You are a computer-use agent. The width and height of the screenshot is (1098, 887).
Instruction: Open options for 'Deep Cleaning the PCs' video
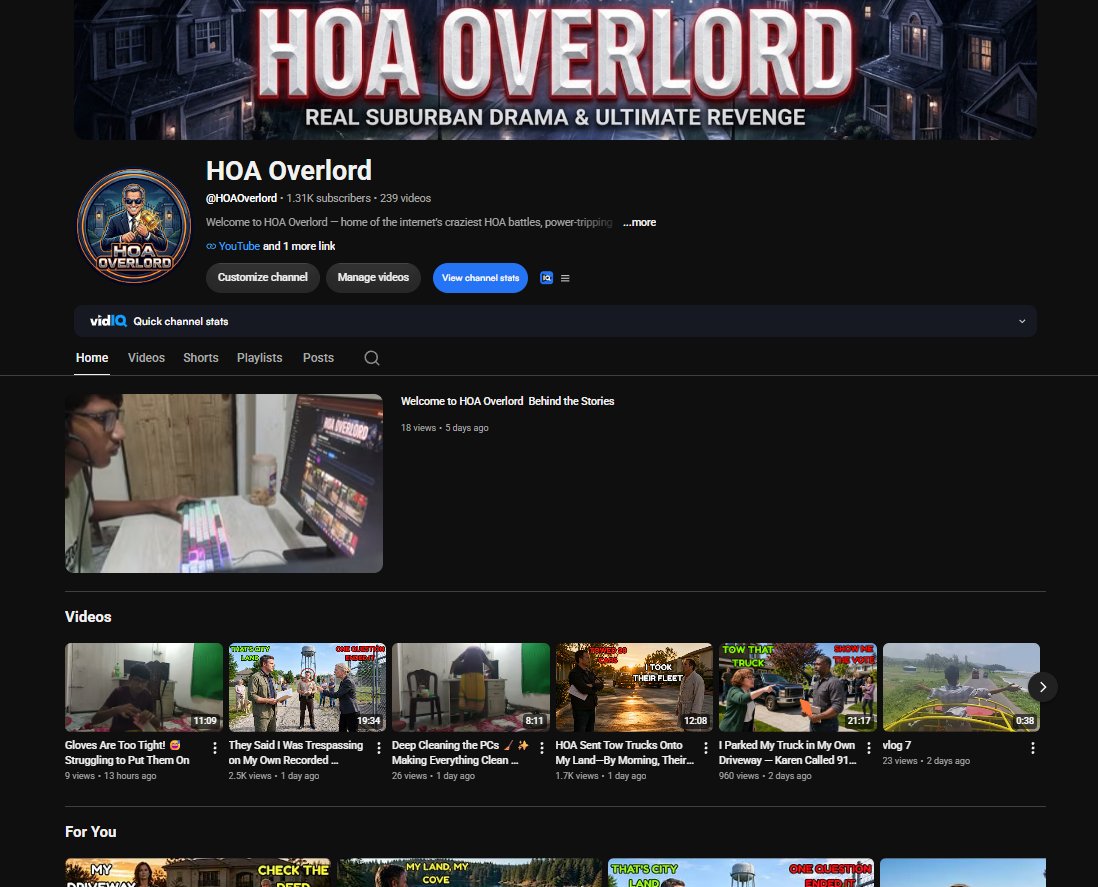pos(542,748)
